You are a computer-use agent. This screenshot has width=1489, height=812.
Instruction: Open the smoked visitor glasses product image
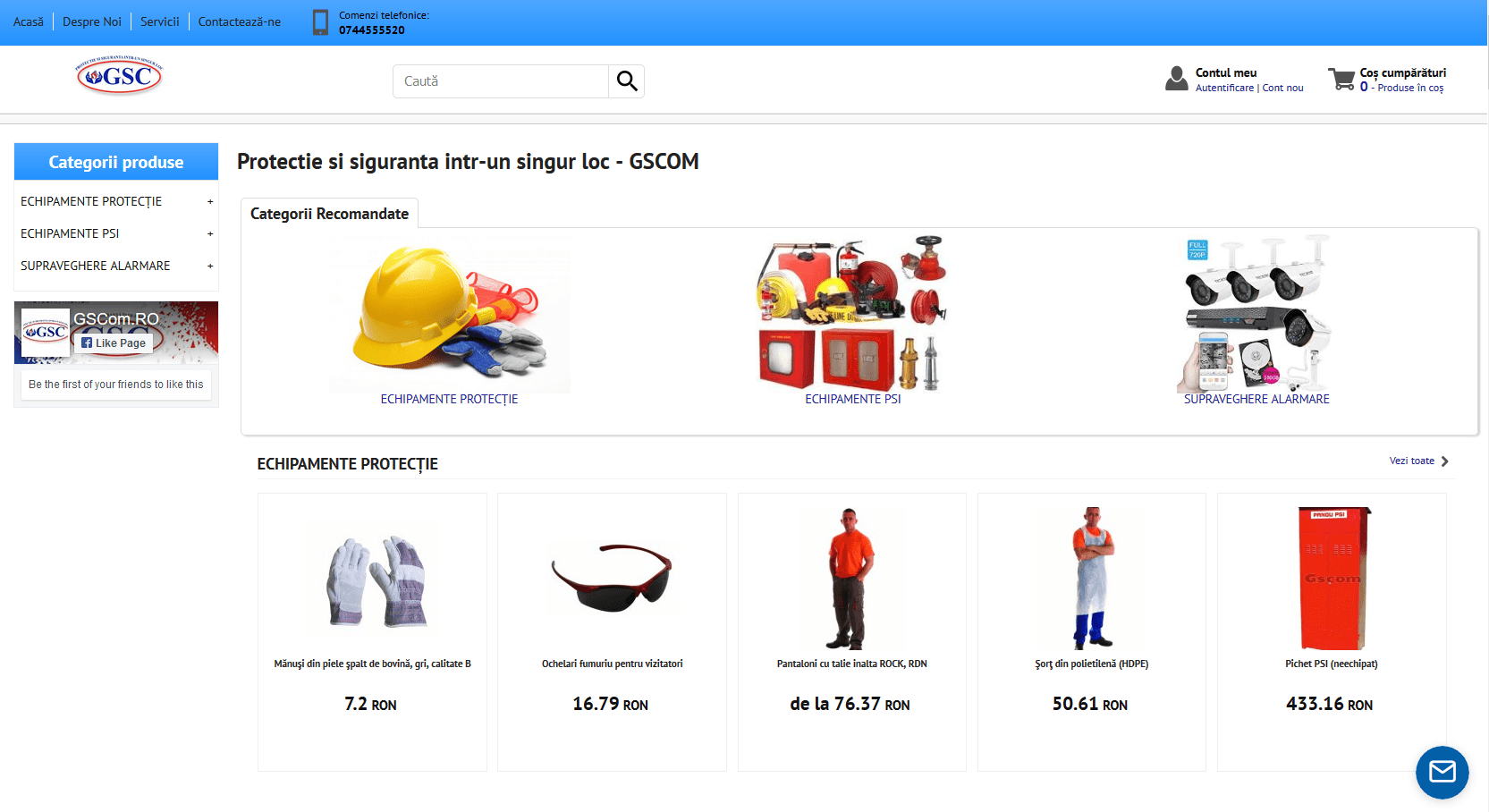pyautogui.click(x=612, y=578)
